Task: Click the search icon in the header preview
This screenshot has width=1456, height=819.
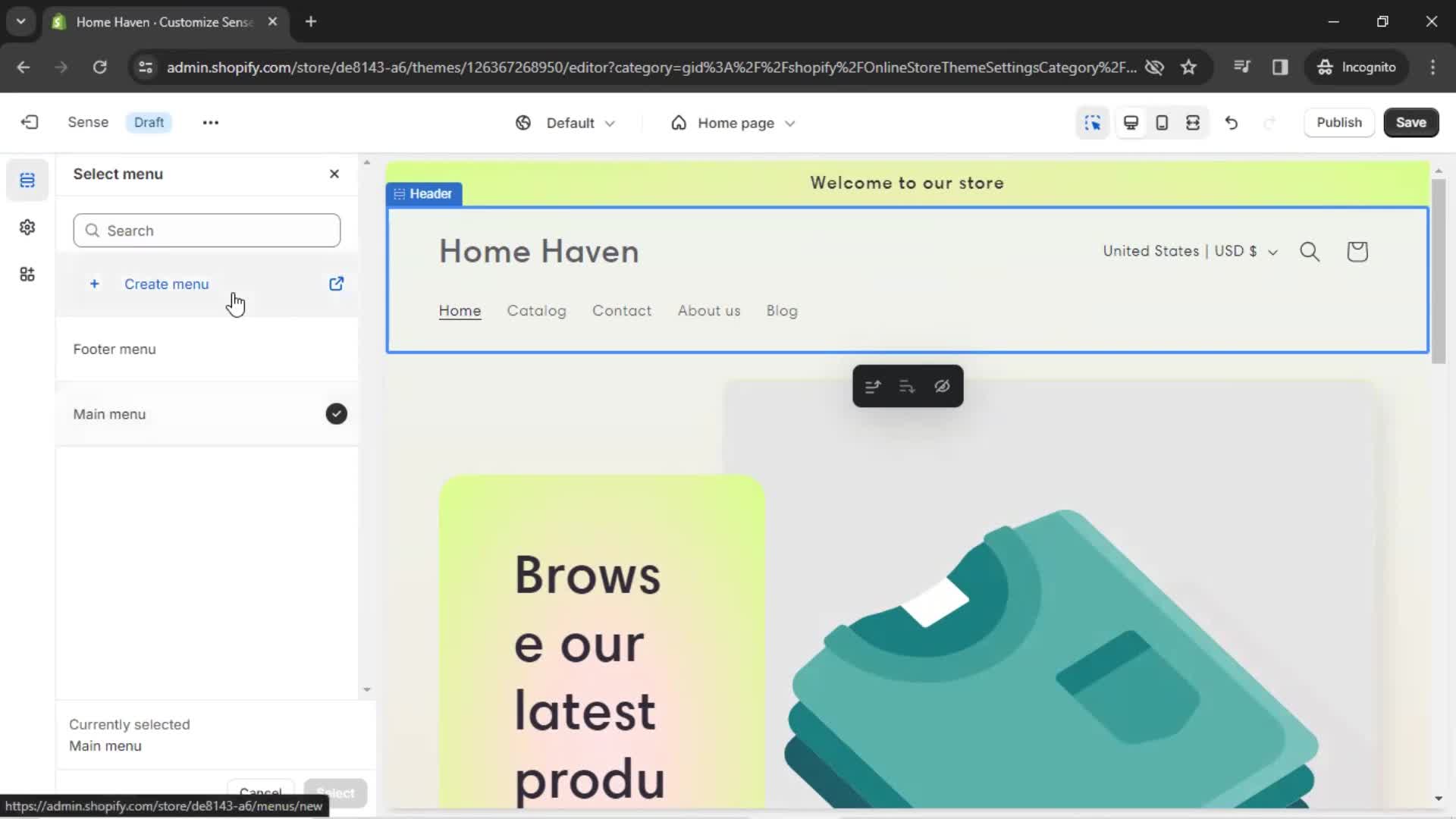Action: click(1310, 251)
